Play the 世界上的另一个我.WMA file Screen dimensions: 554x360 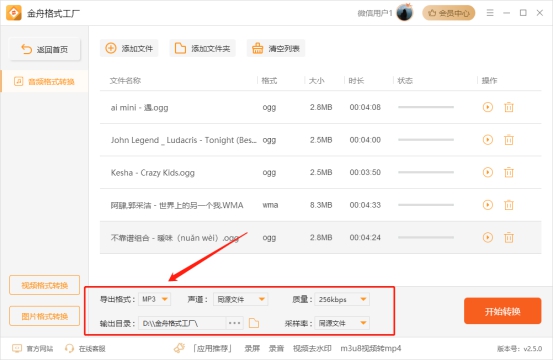click(488, 205)
